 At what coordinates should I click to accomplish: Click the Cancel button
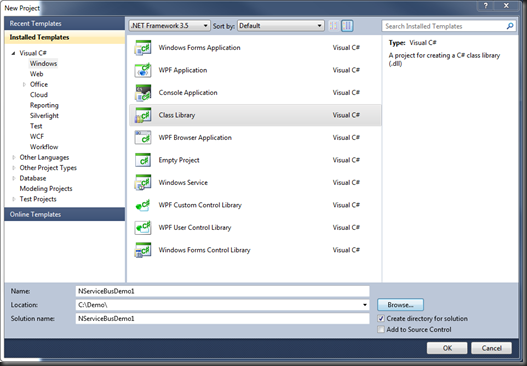click(x=491, y=348)
